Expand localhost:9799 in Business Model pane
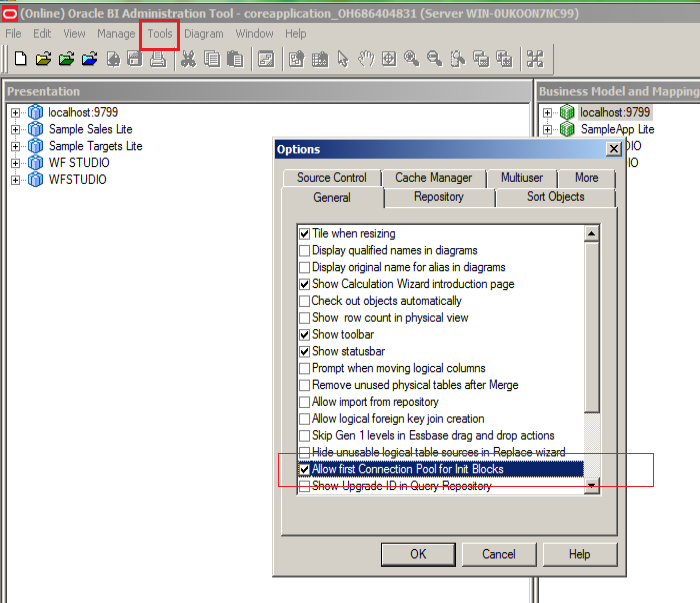The width and height of the screenshot is (700, 603). click(547, 112)
